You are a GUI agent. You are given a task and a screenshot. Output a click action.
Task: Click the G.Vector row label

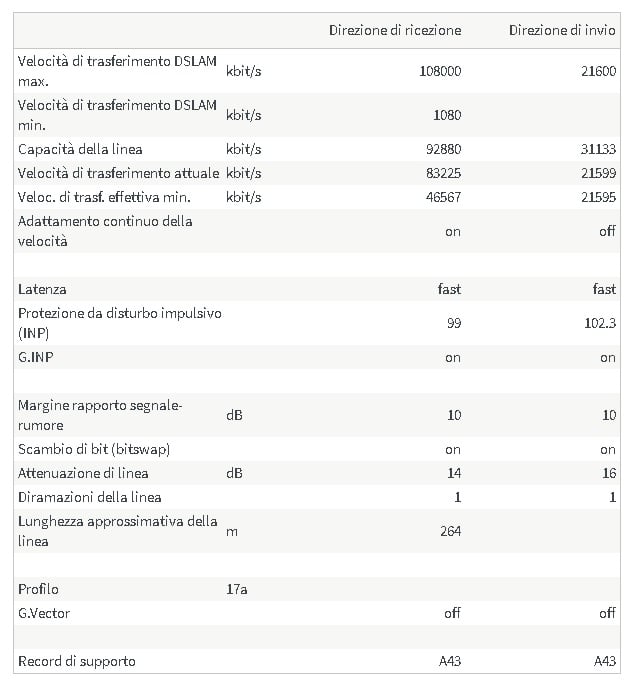[44, 613]
